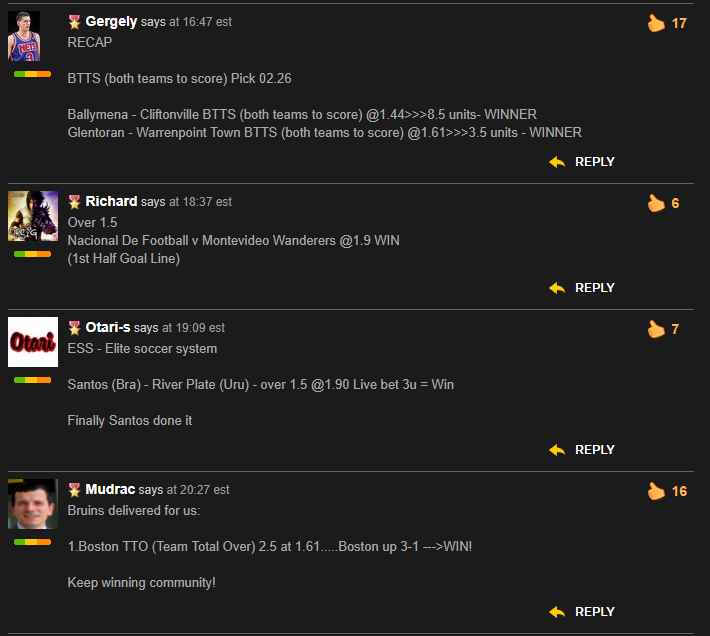Click reply arrow icon under Gergely's comment
The width and height of the screenshot is (710, 636).
557,162
